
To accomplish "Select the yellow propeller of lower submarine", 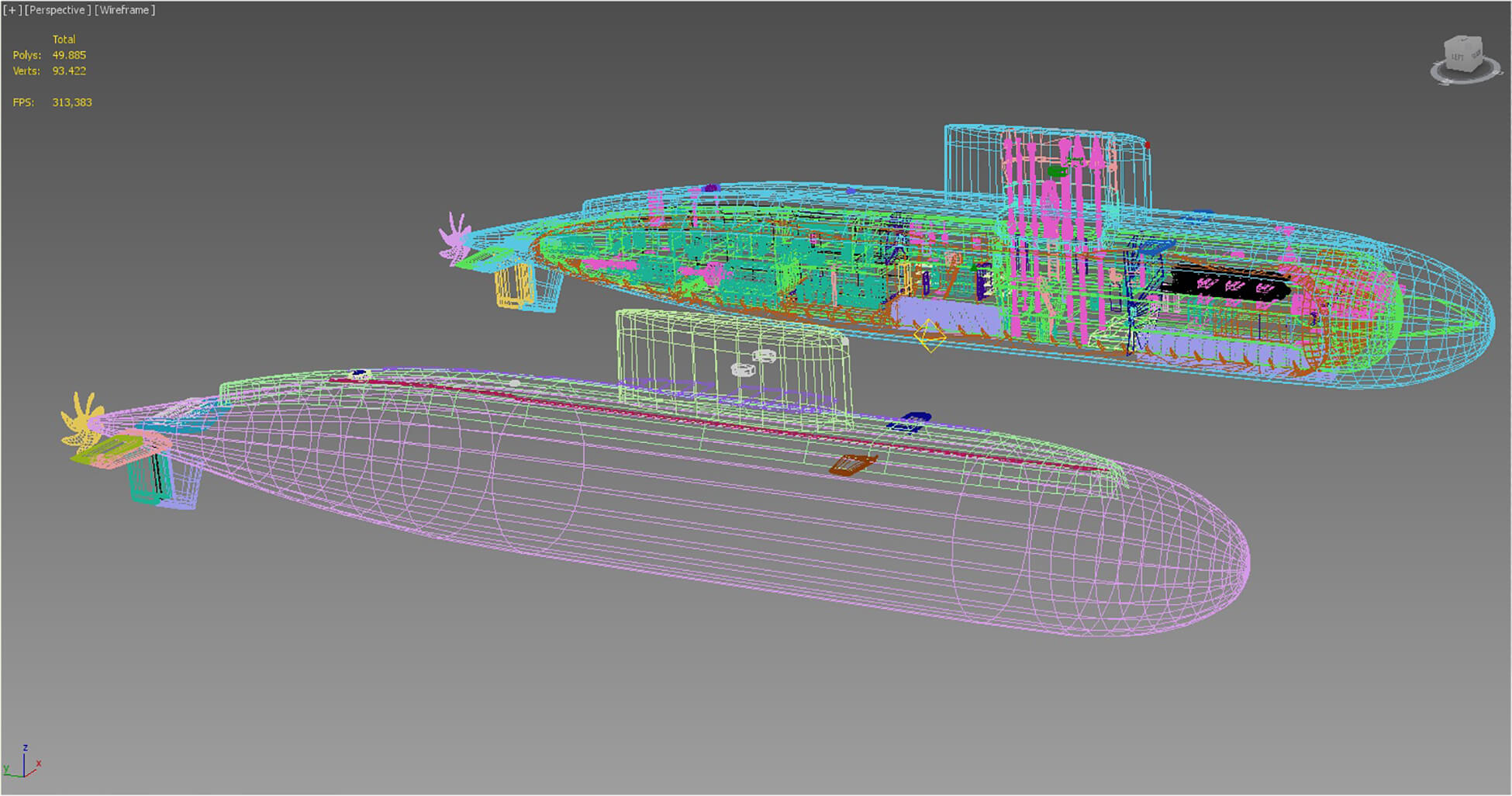I will [81, 423].
